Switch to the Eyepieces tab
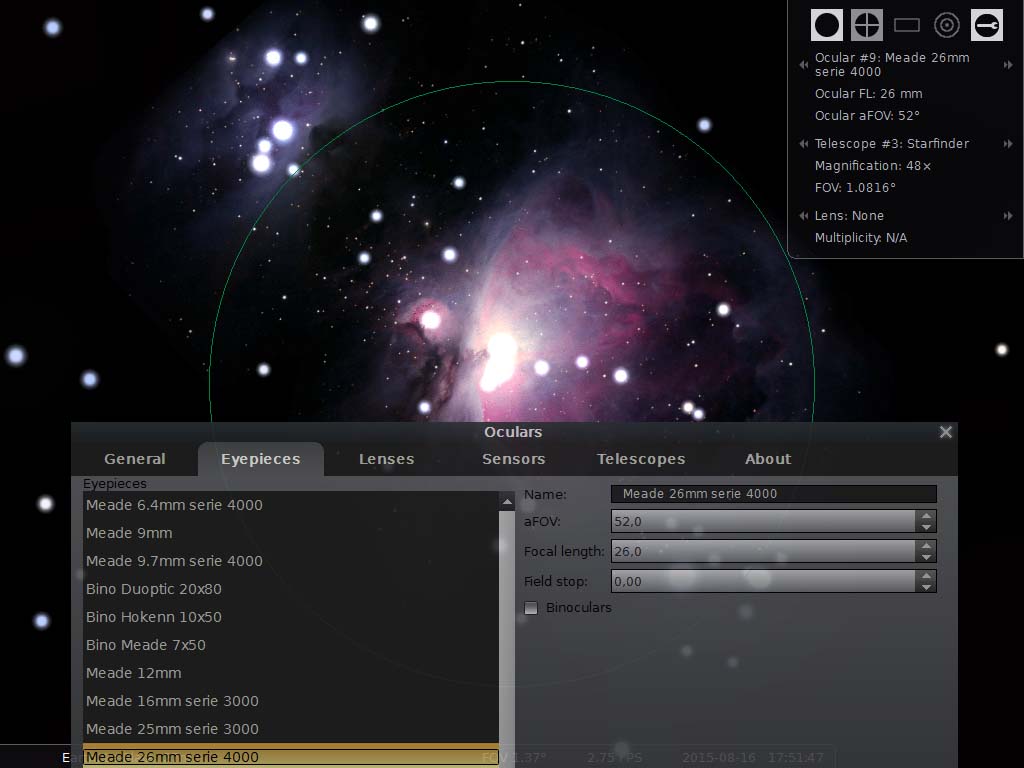The width and height of the screenshot is (1024, 768). 261,459
